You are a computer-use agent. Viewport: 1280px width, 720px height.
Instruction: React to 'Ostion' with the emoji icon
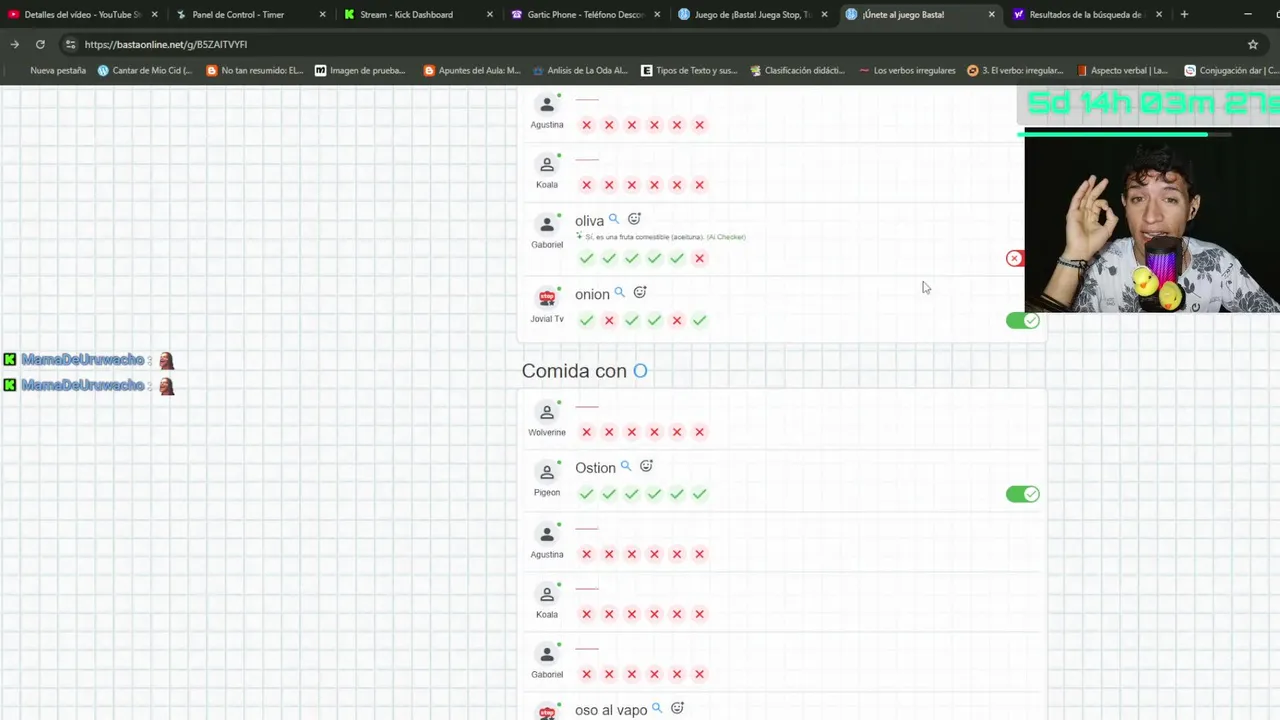(x=646, y=466)
